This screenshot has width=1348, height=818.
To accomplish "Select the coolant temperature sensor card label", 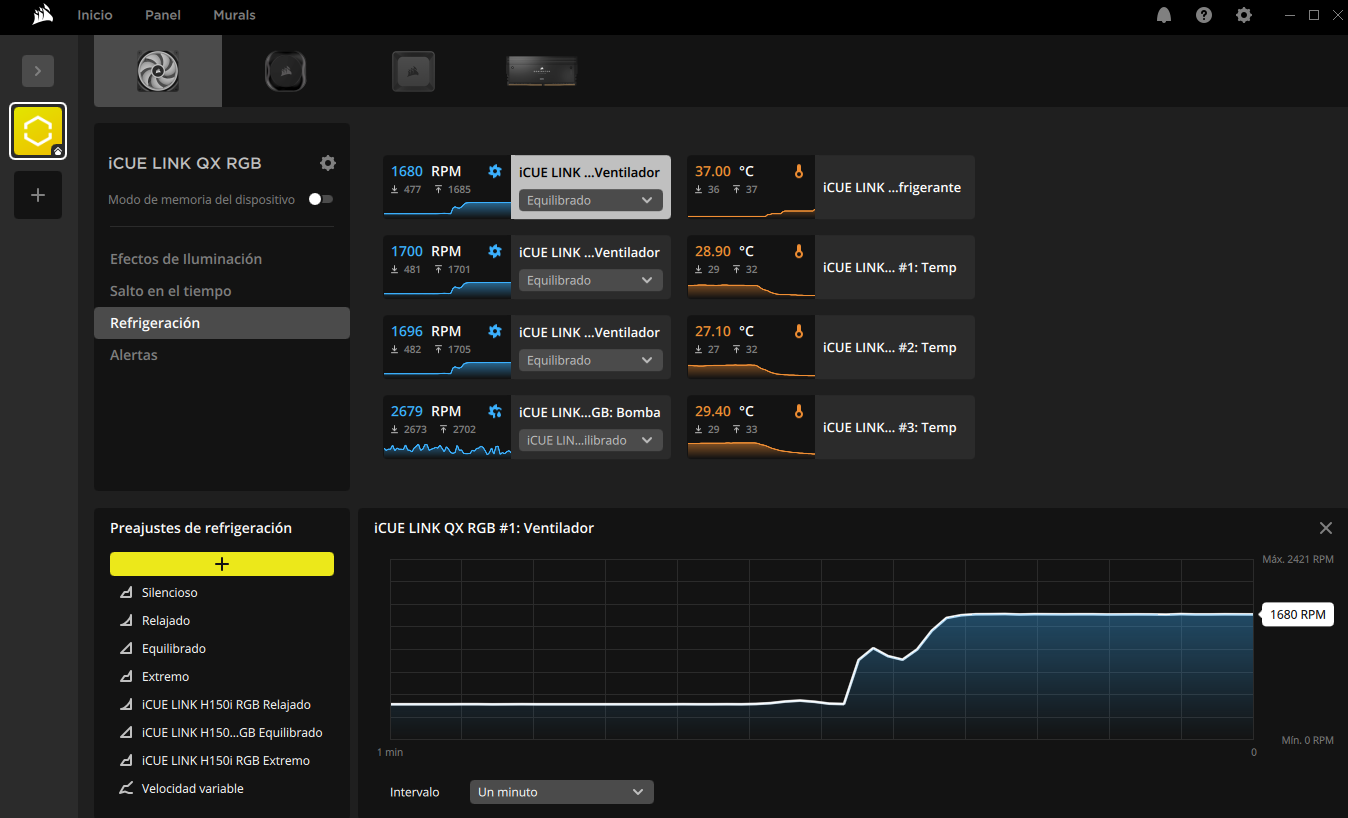I will [x=892, y=187].
